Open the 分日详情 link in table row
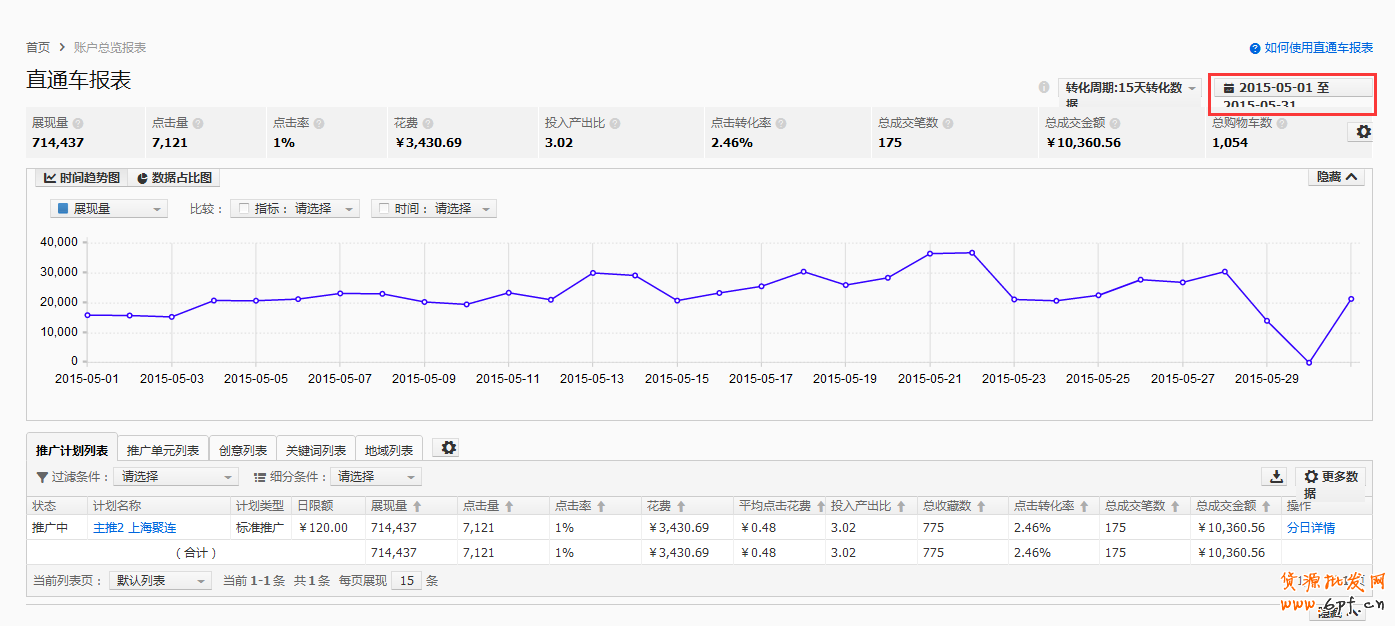The image size is (1395, 626). pos(1310,528)
